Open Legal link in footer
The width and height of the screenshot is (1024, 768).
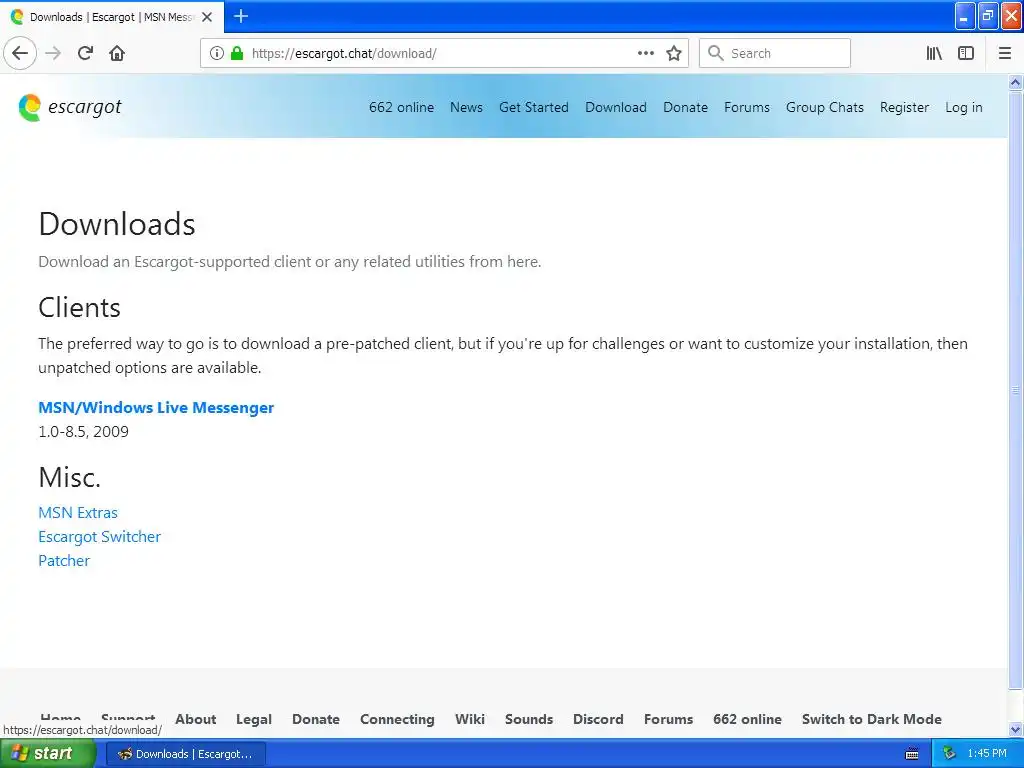(253, 719)
